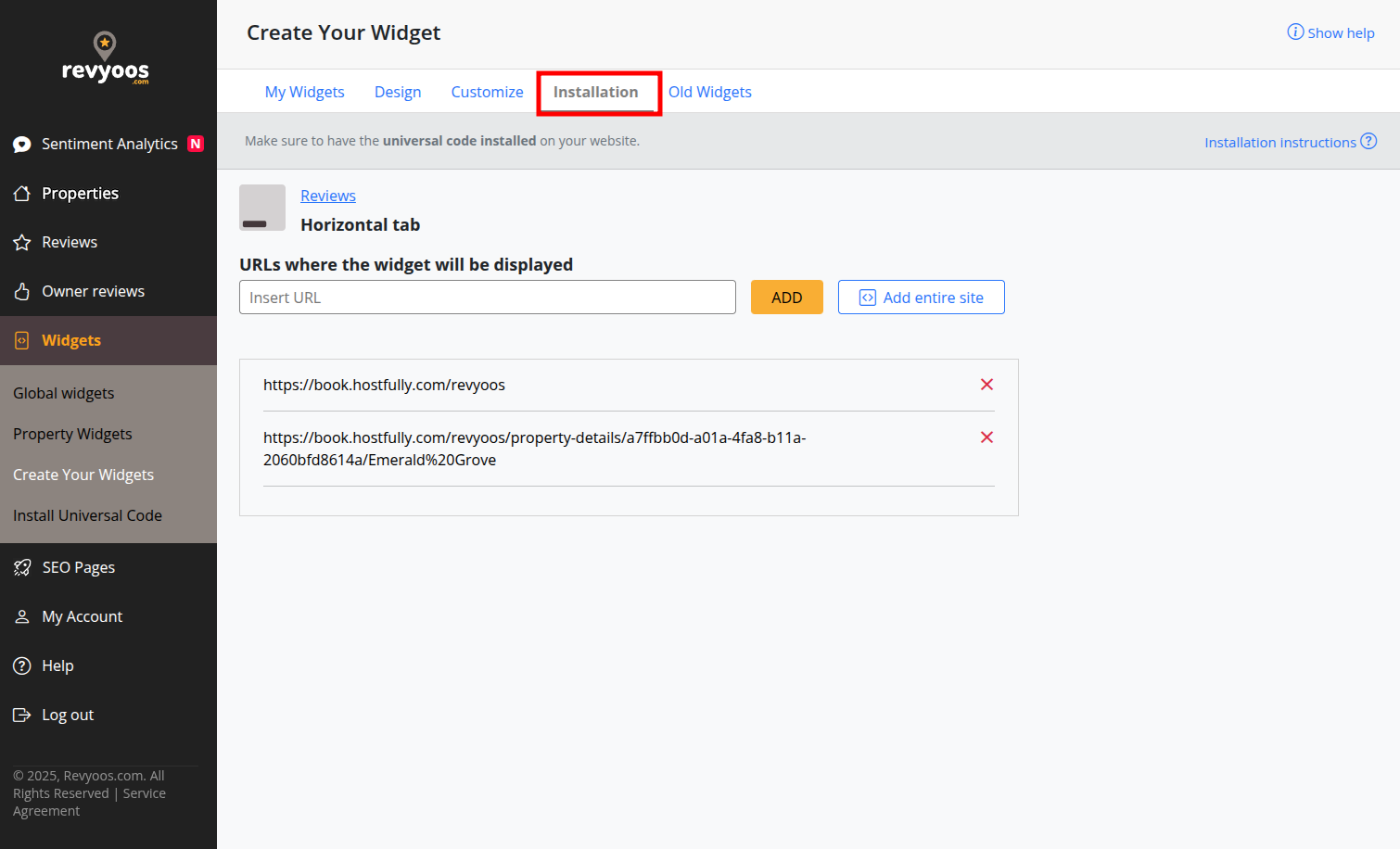Viewport: 1400px width, 849px height.
Task: Click the Sentiment Analytics chat bubble icon
Action: coord(22,145)
